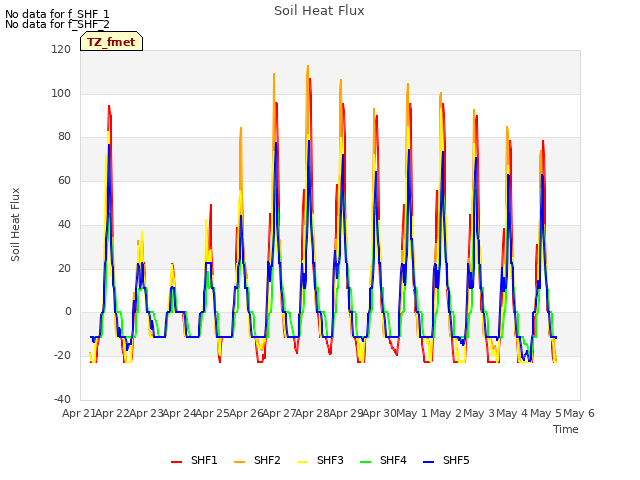
Task: Click the vertical Soil Heat Flux axis label
Action: (15, 225)
